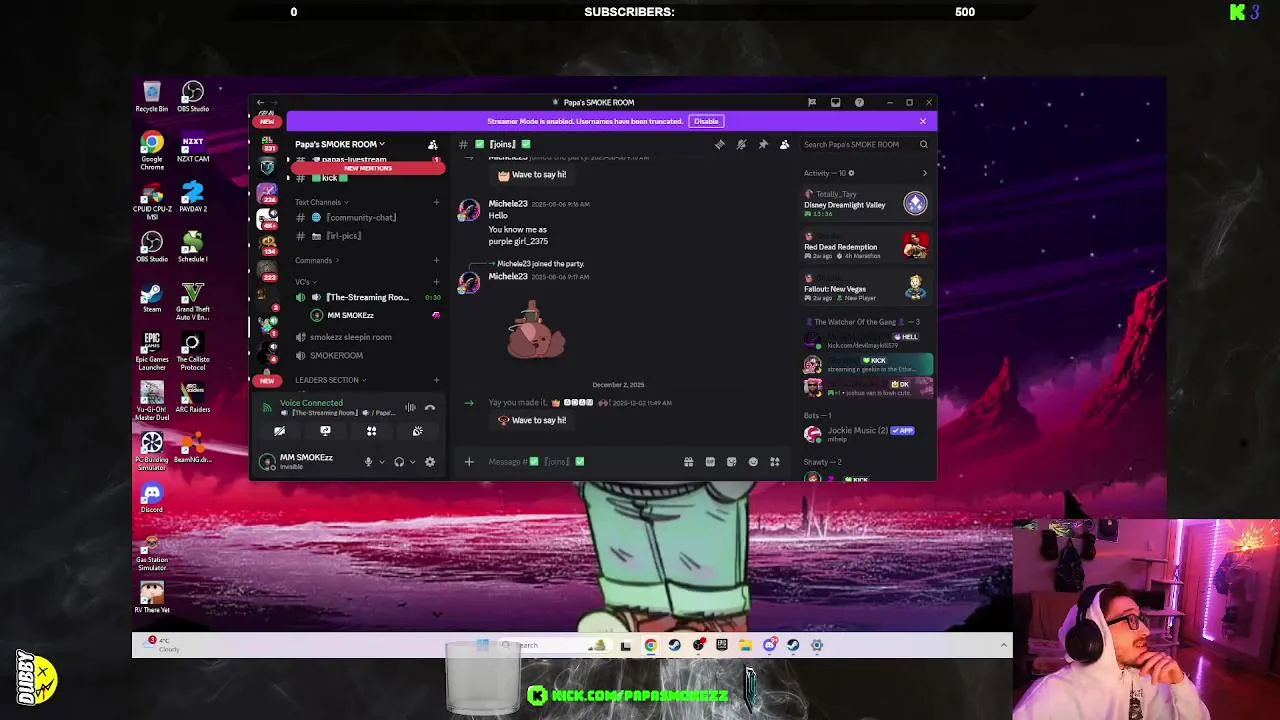Open soundboard in voice panel
Screen dimensions: 1280x720
pos(417,431)
